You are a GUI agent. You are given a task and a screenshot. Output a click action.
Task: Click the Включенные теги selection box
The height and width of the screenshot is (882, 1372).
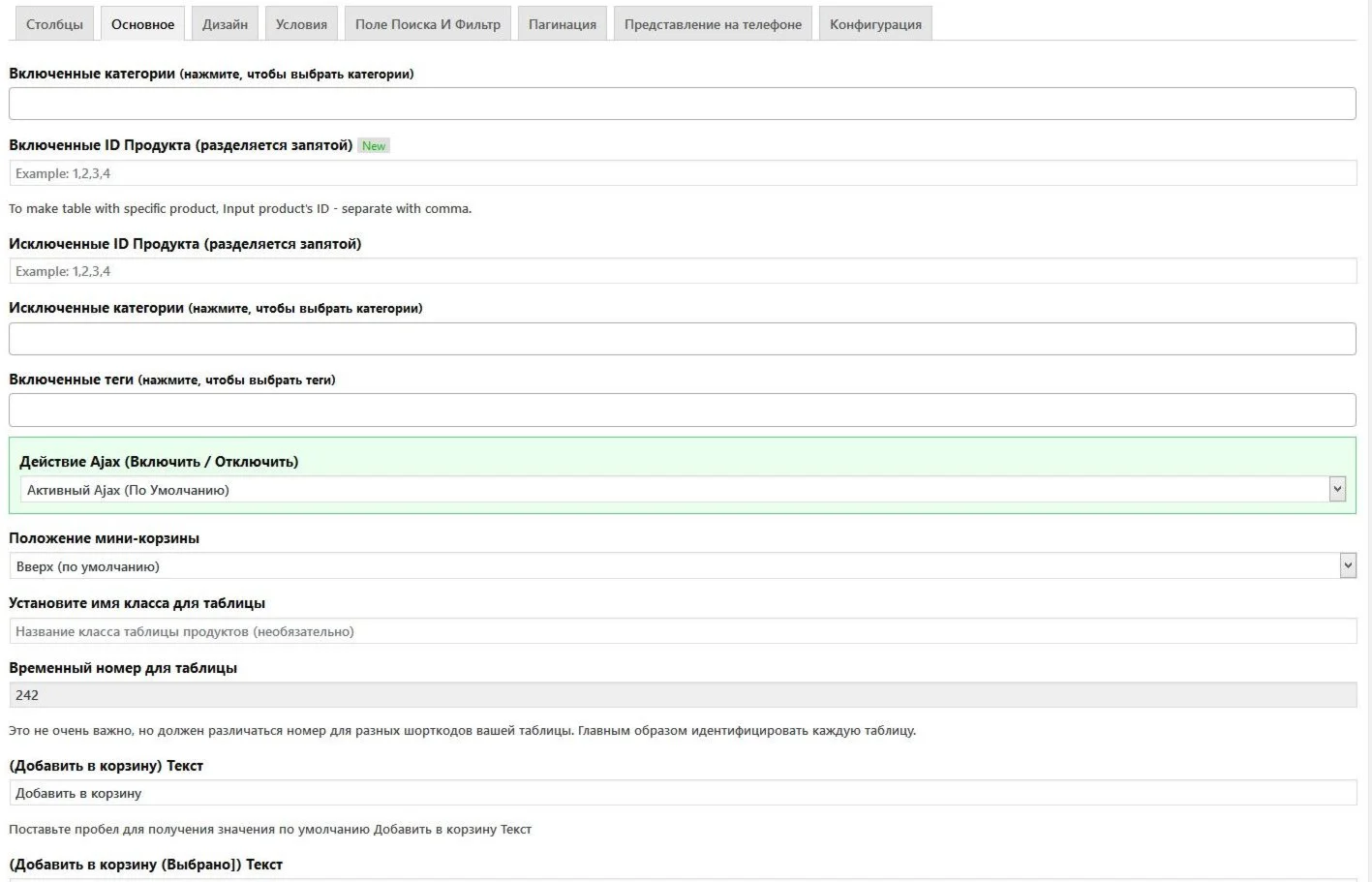[x=682, y=411]
